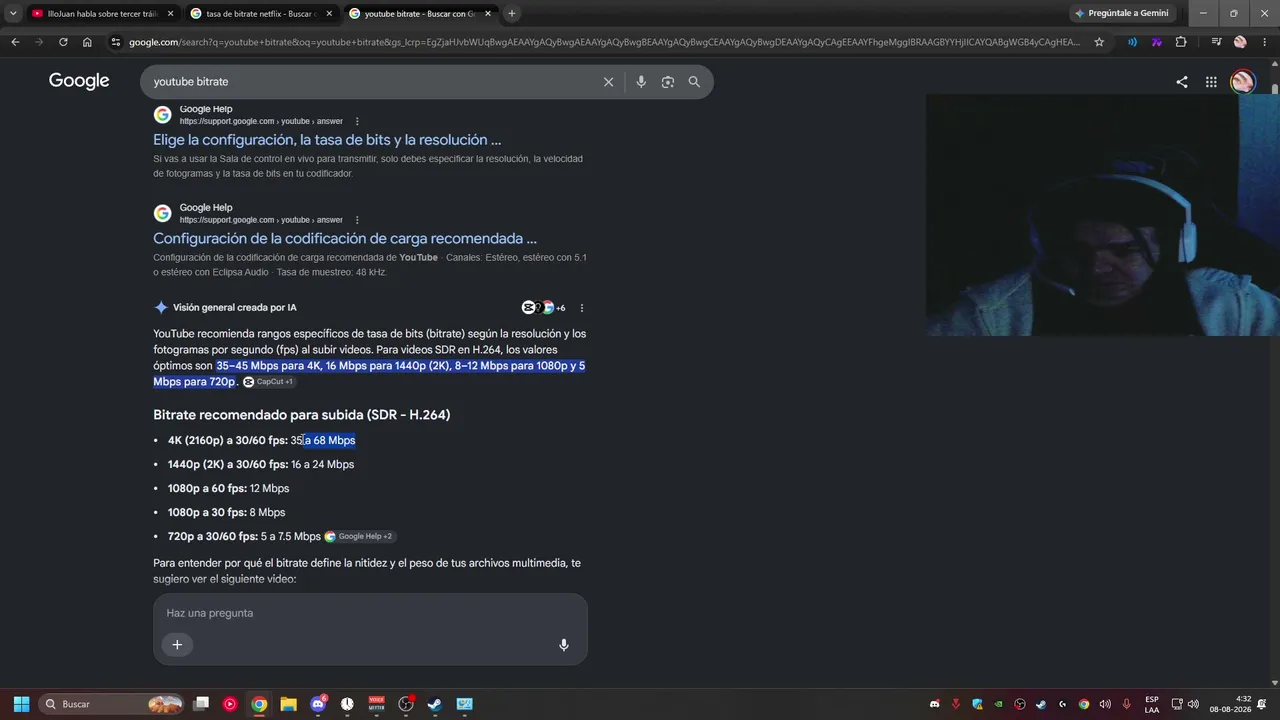Image resolution: width=1280 pixels, height=720 pixels.
Task: Open options for the first Google Help result
Action: click(x=357, y=122)
